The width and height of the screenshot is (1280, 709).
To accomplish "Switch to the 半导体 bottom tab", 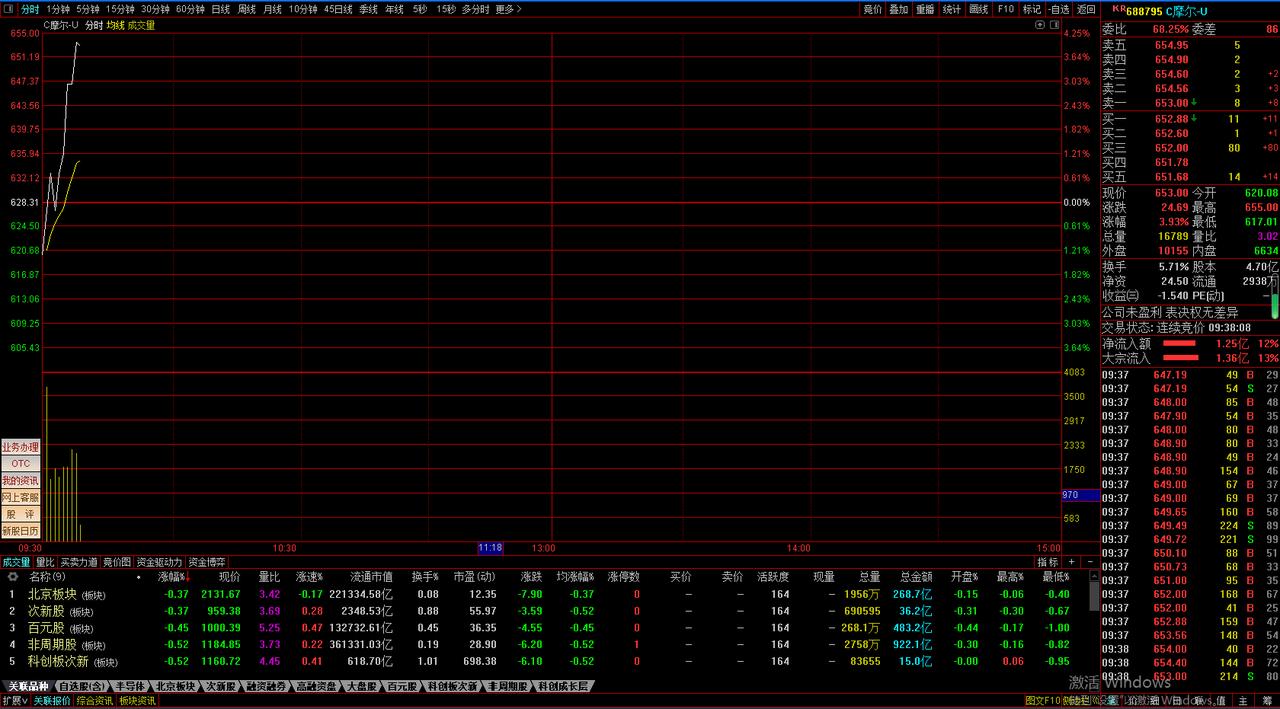I will coord(130,687).
